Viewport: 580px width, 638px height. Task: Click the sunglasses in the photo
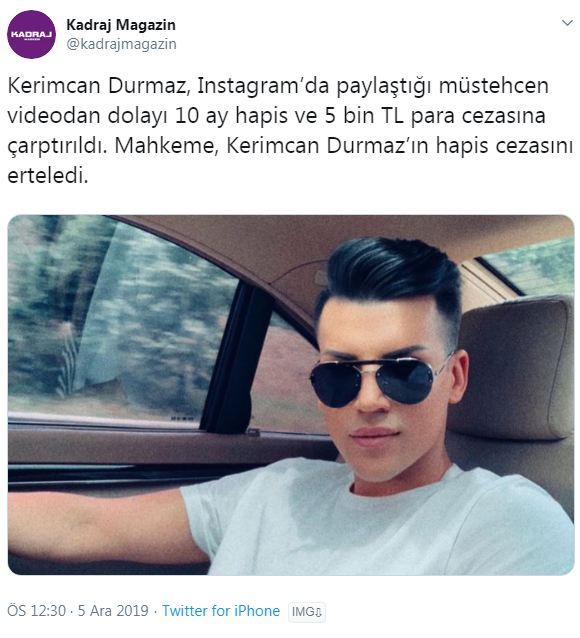374,382
